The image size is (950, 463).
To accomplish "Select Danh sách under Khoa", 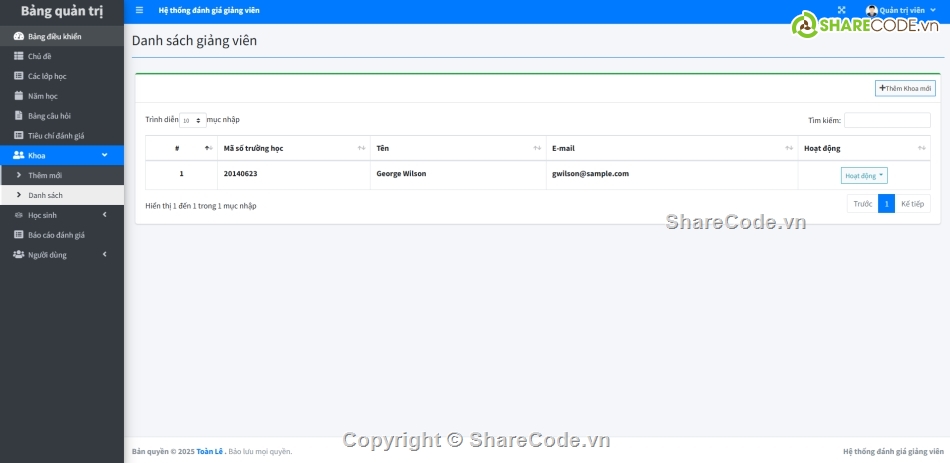I will [x=45, y=195].
